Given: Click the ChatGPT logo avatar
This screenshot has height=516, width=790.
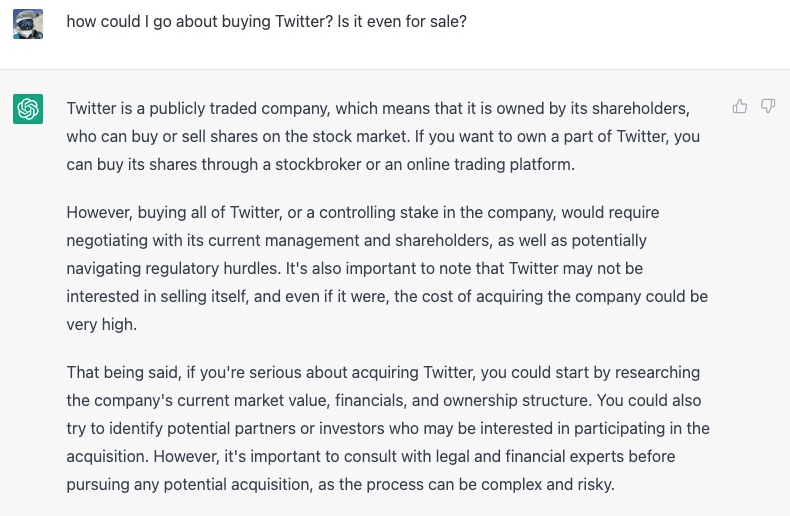Looking at the screenshot, I should [28, 108].
